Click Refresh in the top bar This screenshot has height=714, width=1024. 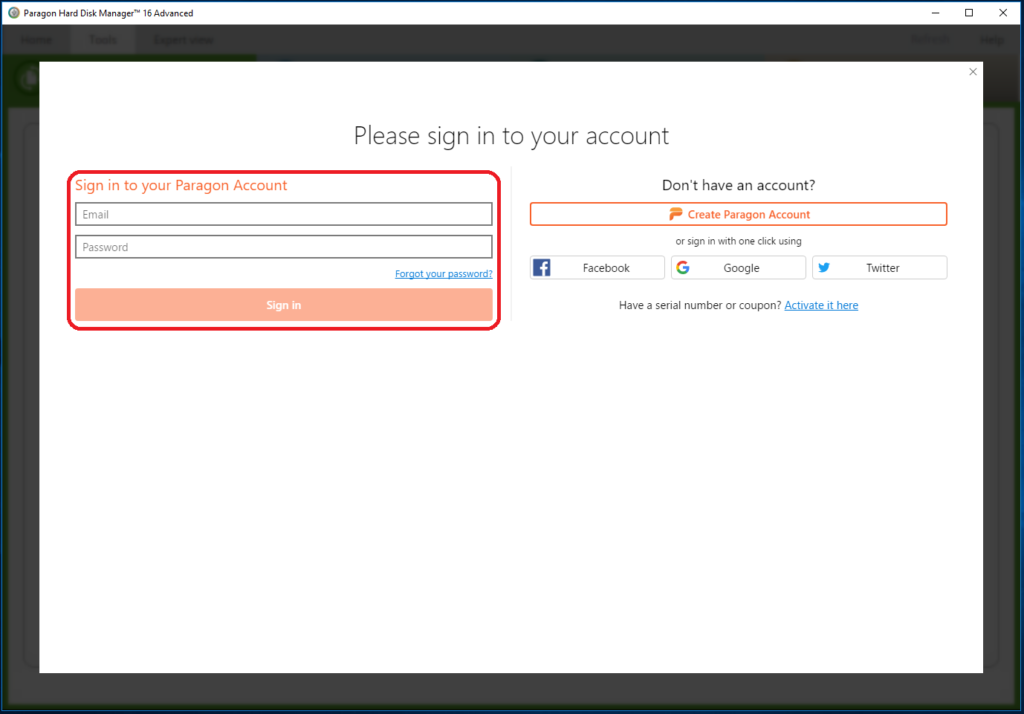(x=930, y=40)
